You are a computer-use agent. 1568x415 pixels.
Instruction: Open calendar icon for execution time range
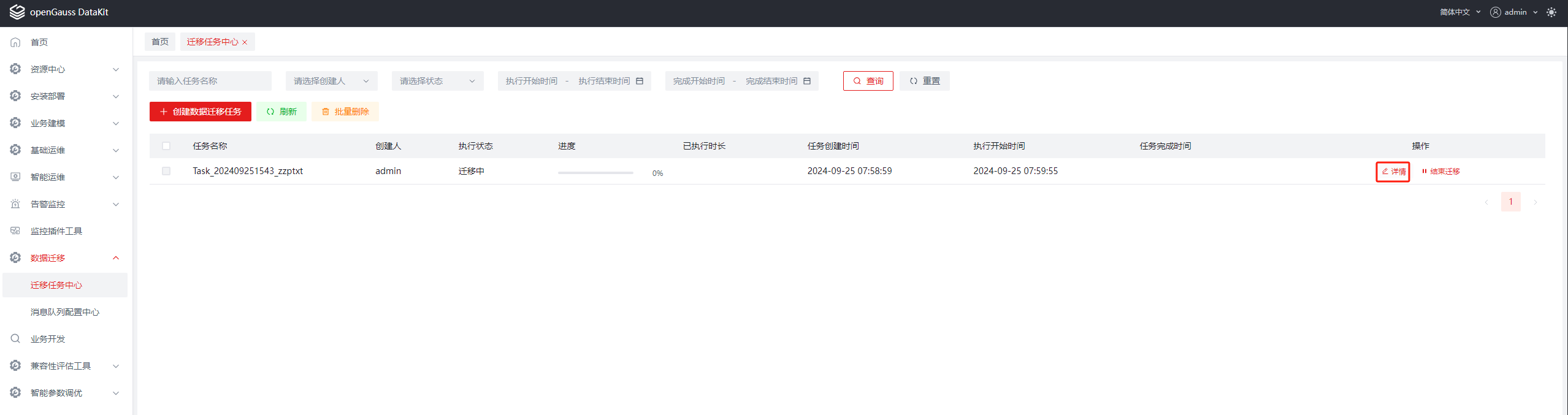pos(640,81)
